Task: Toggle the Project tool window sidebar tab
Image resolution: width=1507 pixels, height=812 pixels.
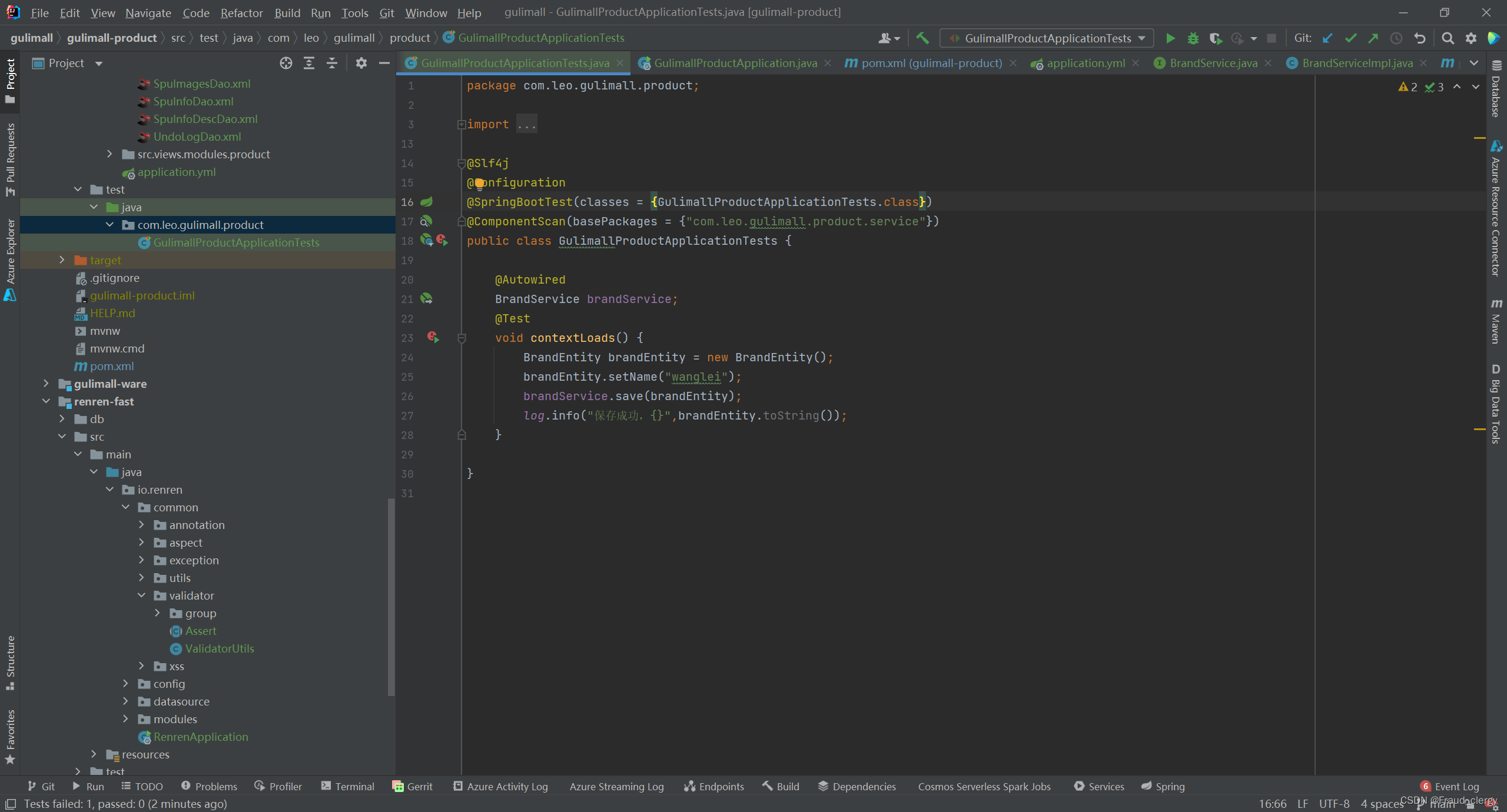Action: 10,79
